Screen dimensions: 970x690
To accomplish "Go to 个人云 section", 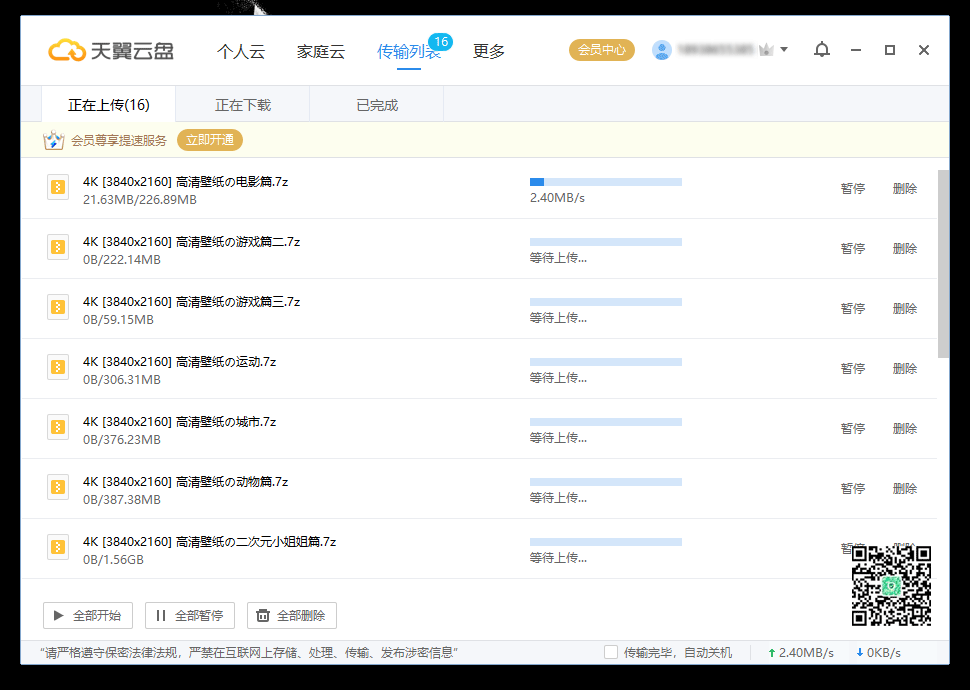I will tap(241, 52).
